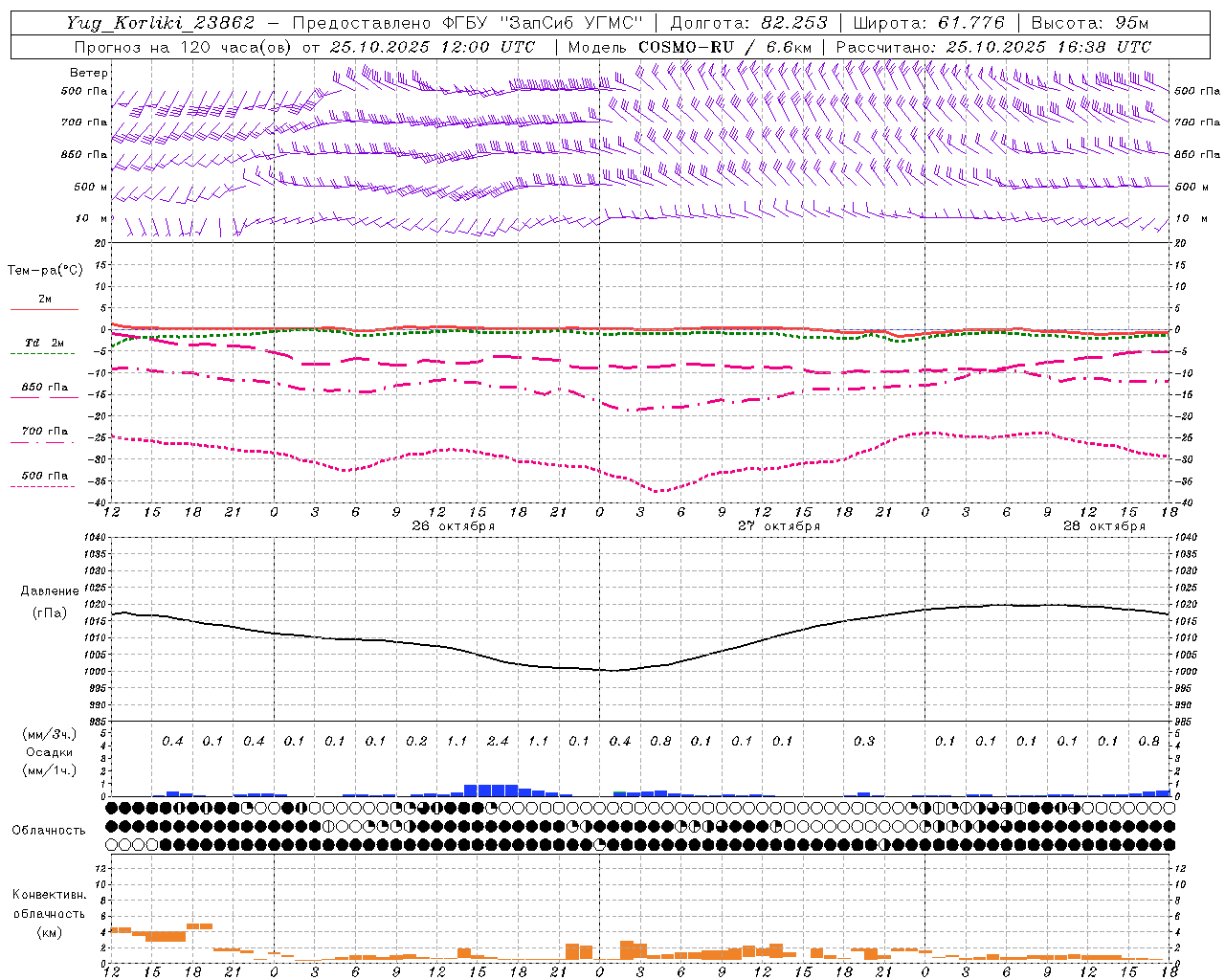The height and width of the screenshot is (980, 1225).
Task: Click the 'Широта: 61.776' value
Action: [928, 23]
